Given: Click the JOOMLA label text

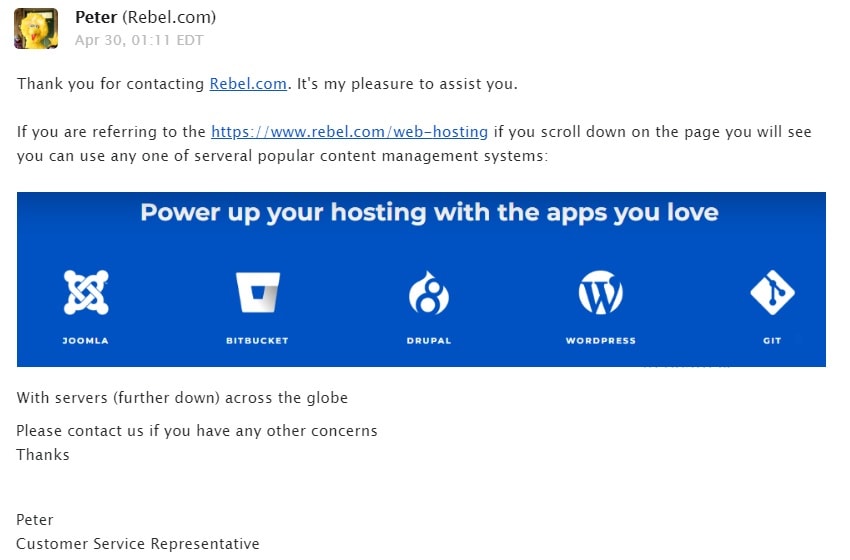Looking at the screenshot, I should pos(86,340).
